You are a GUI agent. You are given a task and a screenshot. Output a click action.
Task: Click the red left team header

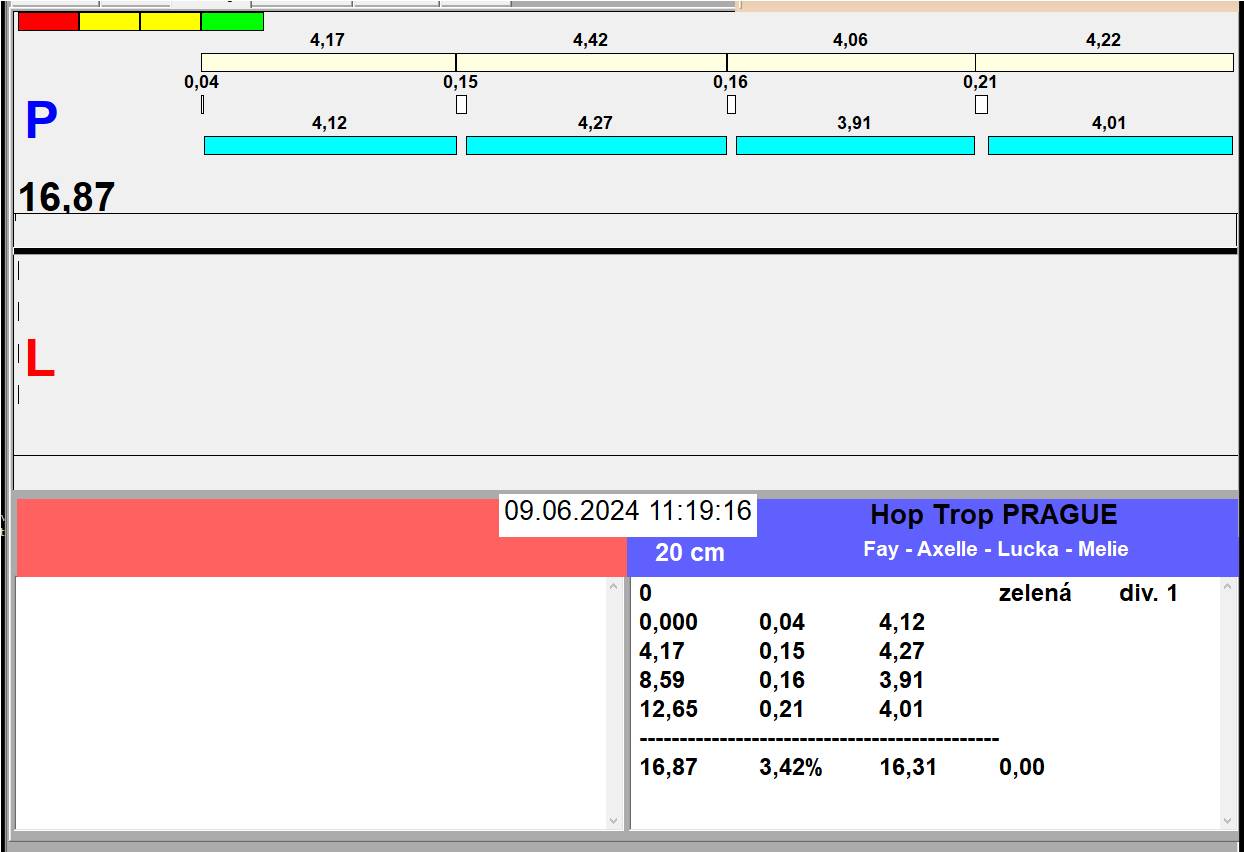pos(260,538)
